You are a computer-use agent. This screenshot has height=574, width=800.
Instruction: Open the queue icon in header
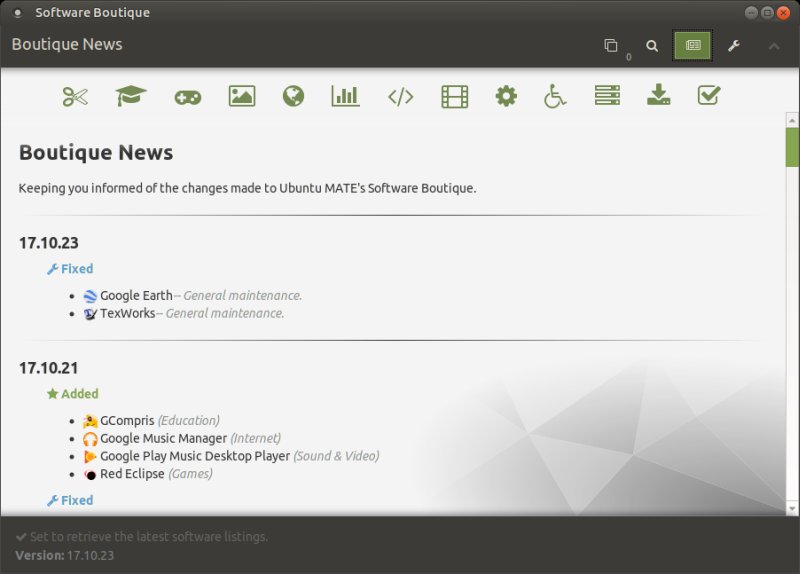[611, 46]
